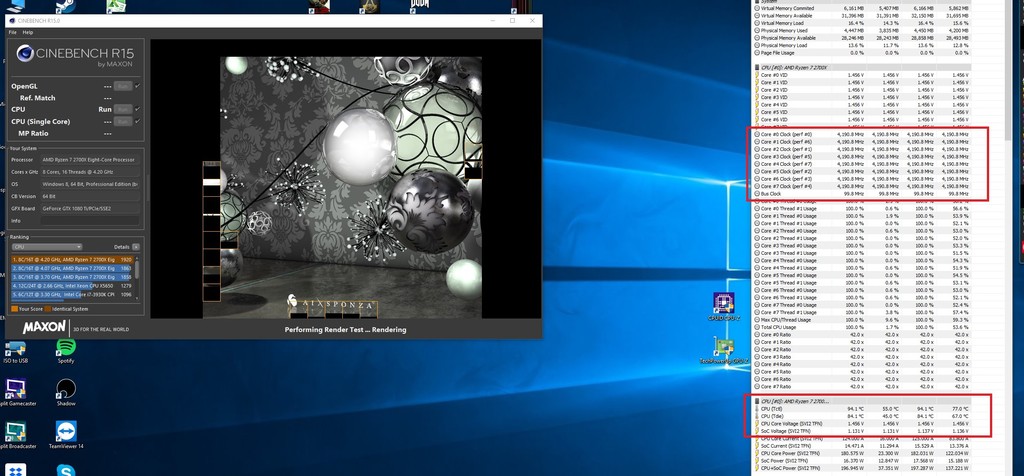Click the Identical System legend swatch

click(48, 309)
